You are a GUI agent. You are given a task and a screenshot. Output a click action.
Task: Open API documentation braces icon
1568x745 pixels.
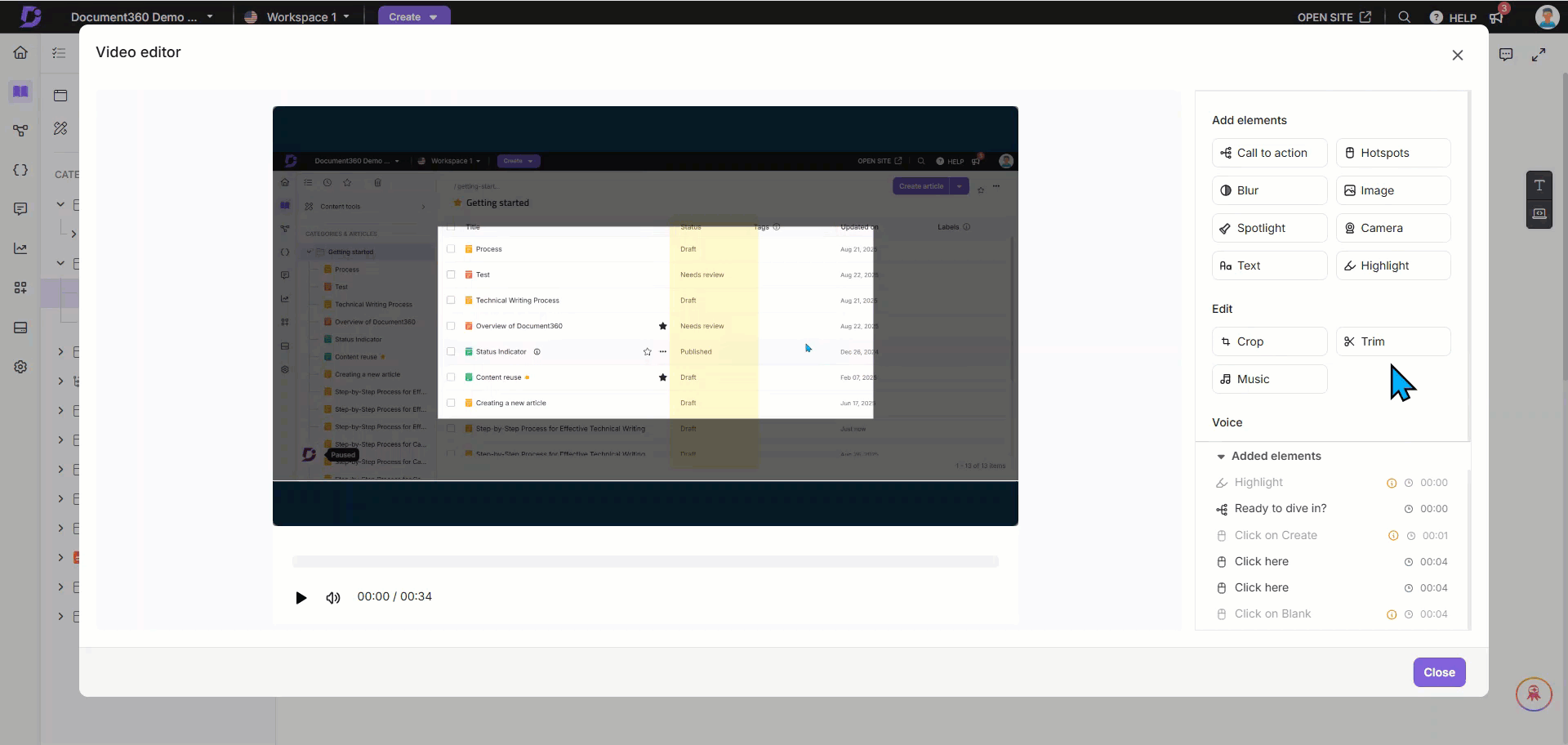[20, 170]
